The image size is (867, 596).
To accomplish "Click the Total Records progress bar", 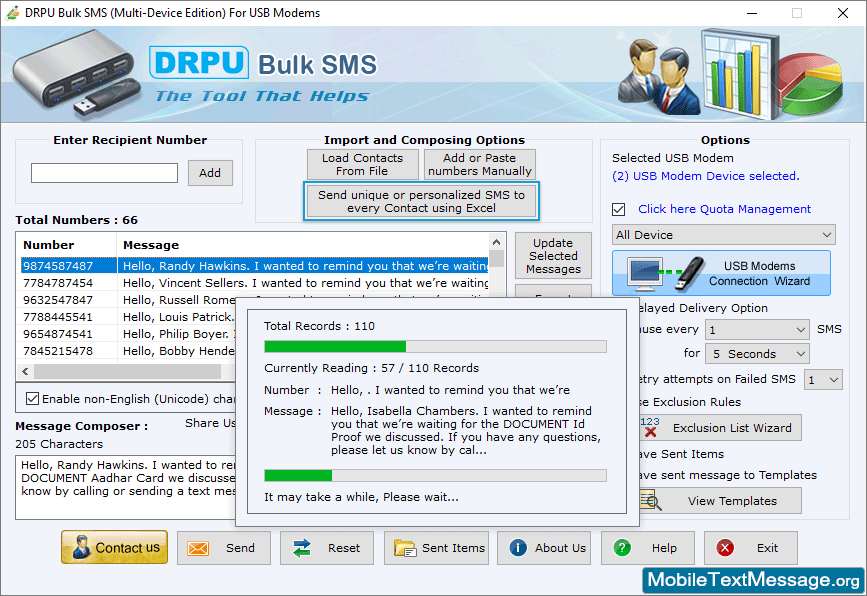I will 435,347.
